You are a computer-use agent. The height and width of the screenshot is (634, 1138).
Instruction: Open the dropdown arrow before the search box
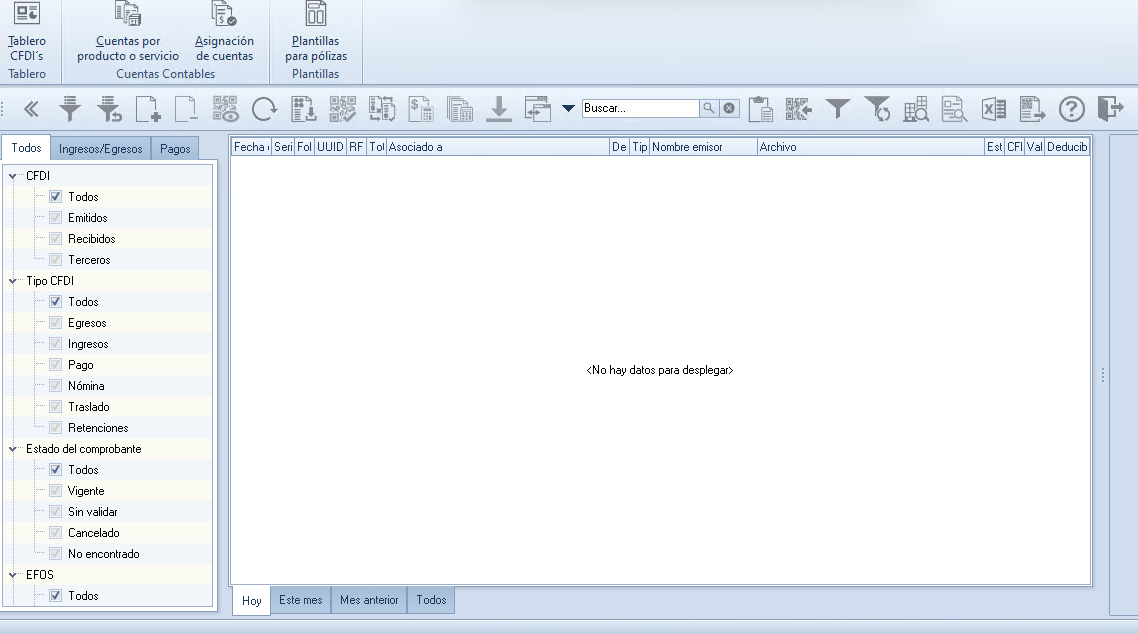[568, 108]
